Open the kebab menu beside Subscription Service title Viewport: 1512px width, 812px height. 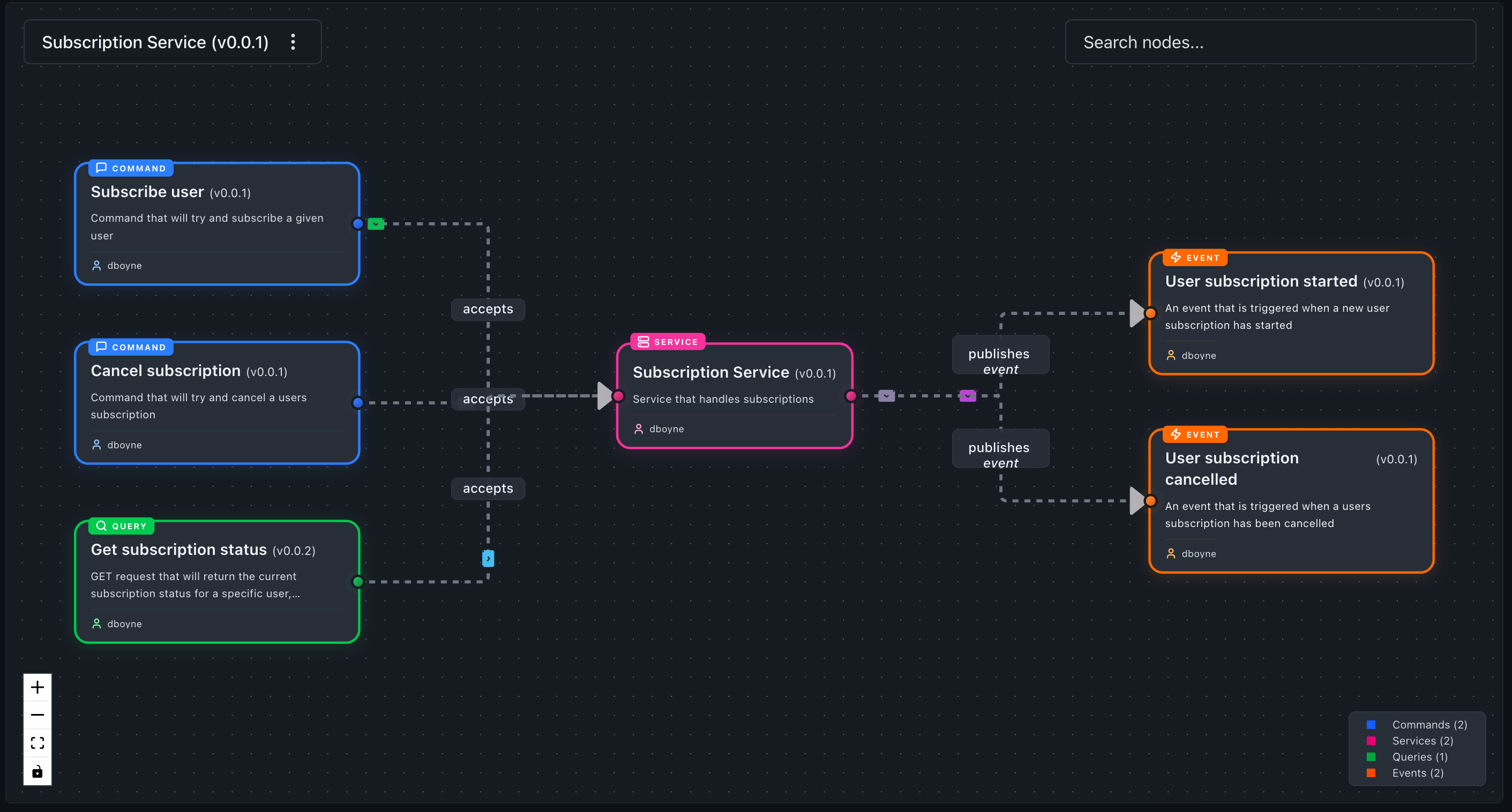tap(293, 42)
